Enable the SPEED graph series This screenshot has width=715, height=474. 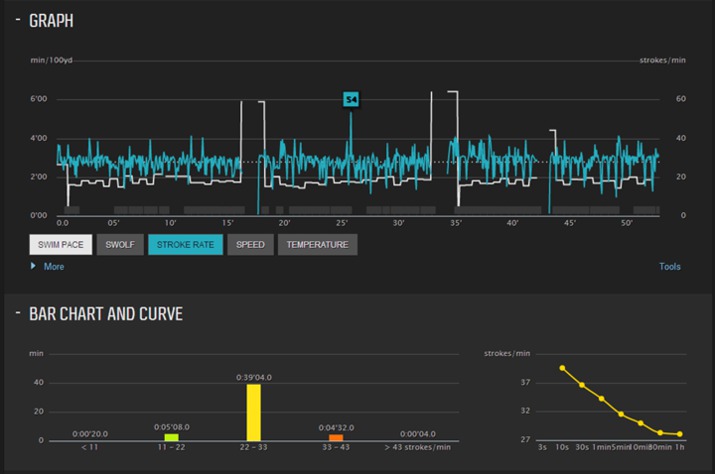250,245
